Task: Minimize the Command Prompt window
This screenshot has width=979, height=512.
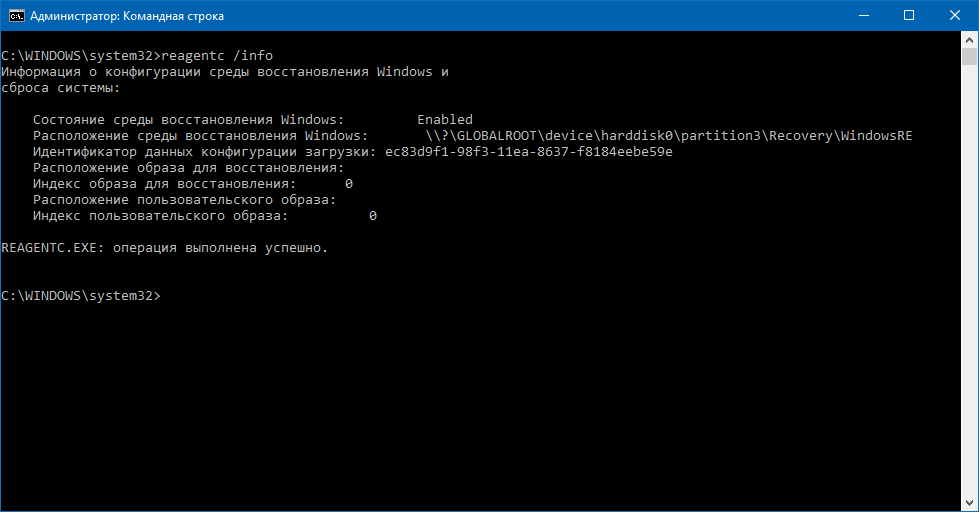Action: pos(864,15)
